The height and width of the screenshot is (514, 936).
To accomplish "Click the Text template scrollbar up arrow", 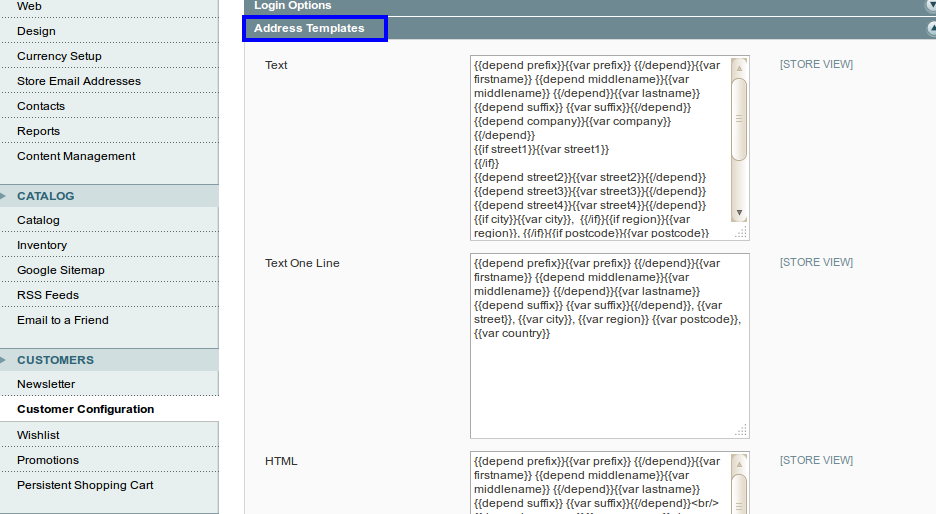I will (739, 68).
